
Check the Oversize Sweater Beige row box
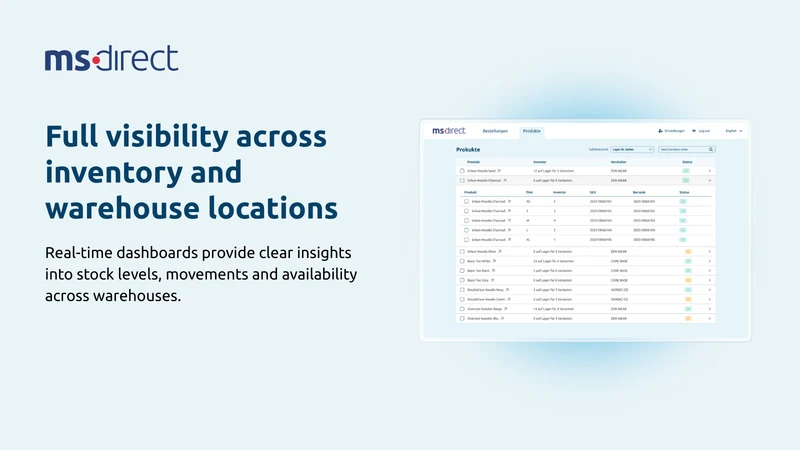462,309
